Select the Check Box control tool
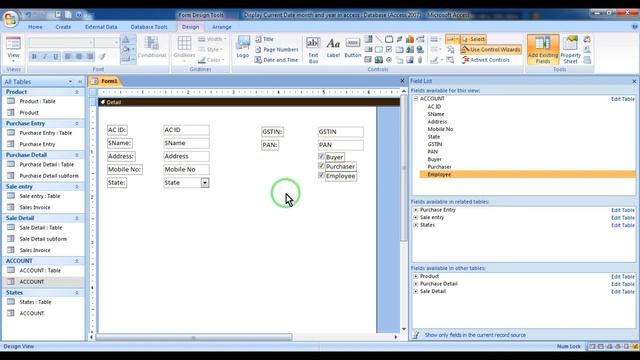 tap(389, 49)
